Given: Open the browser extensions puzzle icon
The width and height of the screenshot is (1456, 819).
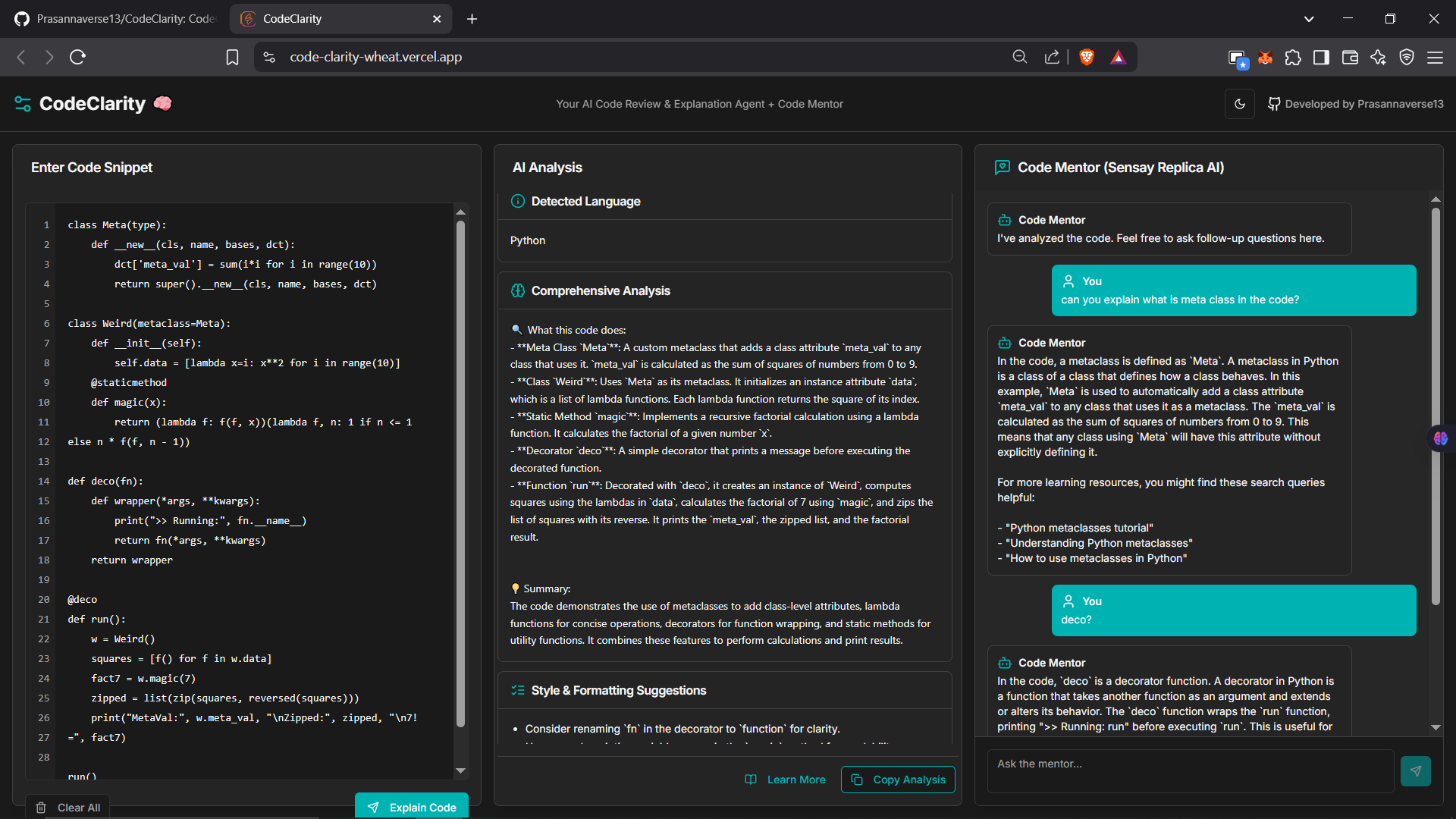Looking at the screenshot, I should 1293,57.
